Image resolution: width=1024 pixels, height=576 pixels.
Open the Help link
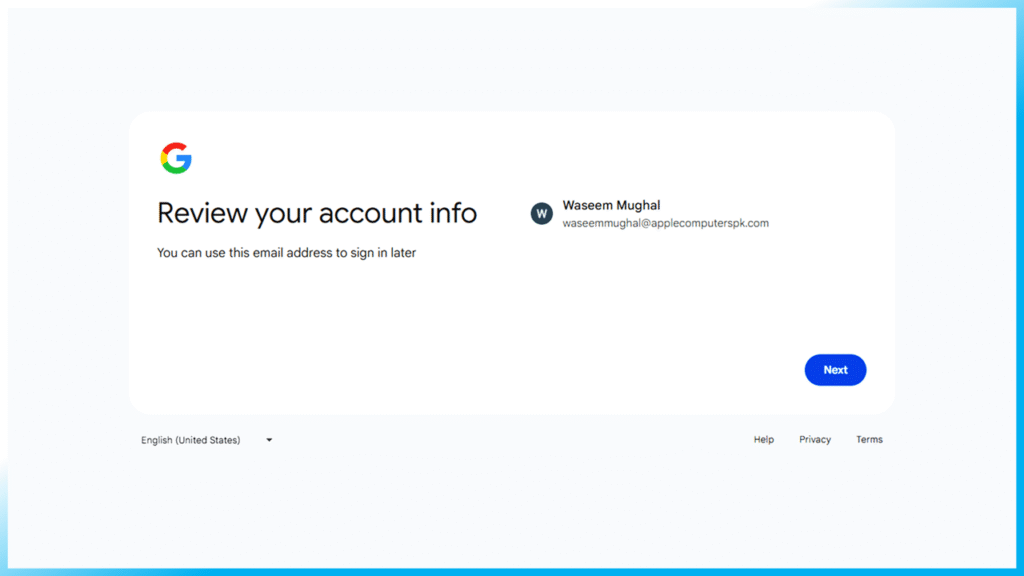(764, 440)
